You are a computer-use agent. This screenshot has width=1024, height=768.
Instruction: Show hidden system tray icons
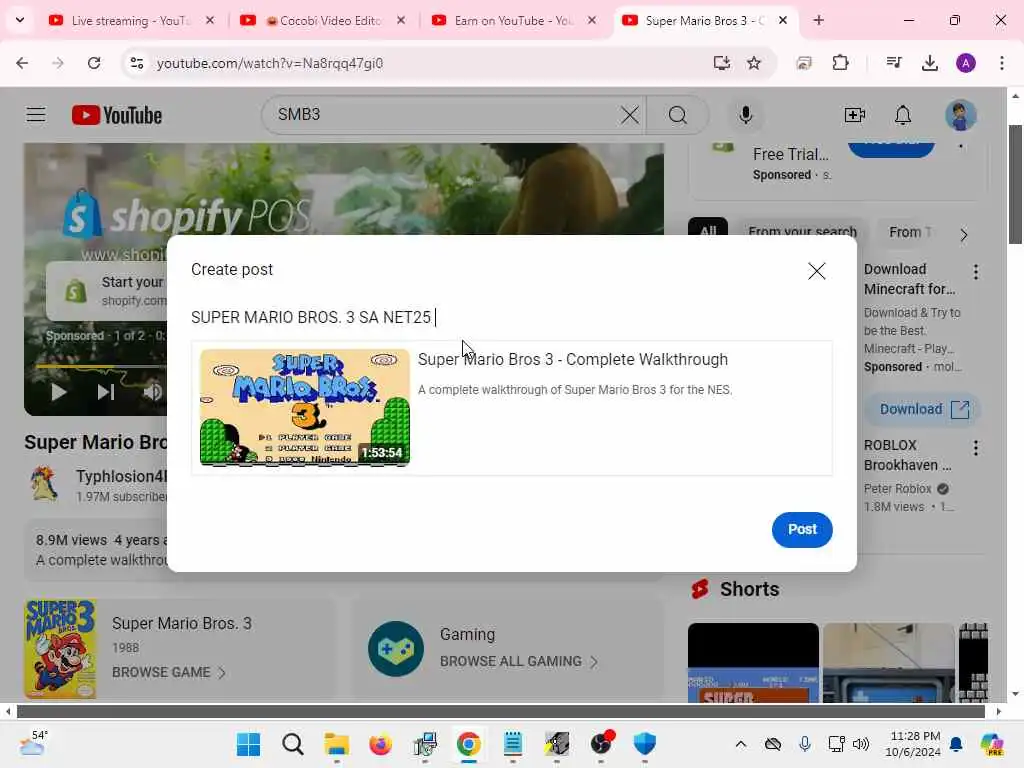(741, 744)
